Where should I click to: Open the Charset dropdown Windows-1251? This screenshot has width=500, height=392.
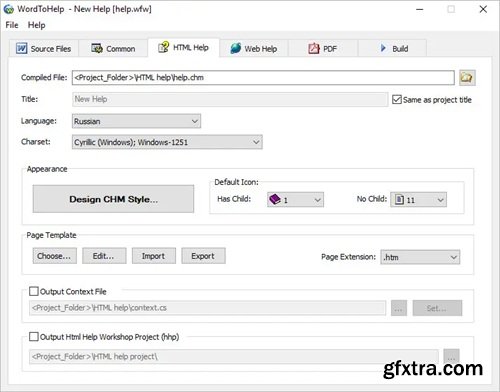(x=167, y=142)
